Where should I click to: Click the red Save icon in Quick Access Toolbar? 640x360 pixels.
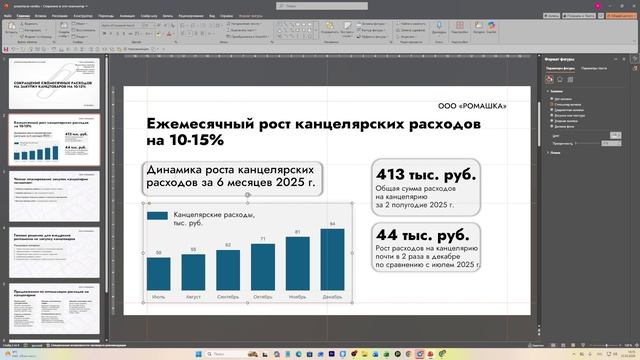click(6, 49)
